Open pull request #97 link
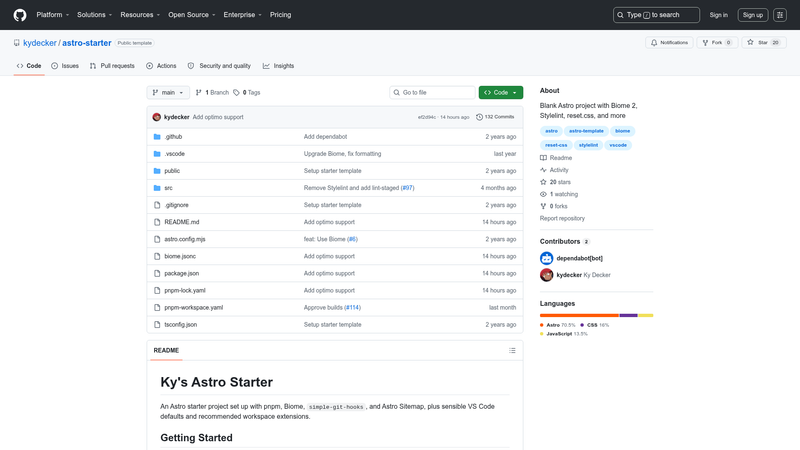The image size is (800, 450). click(407, 188)
